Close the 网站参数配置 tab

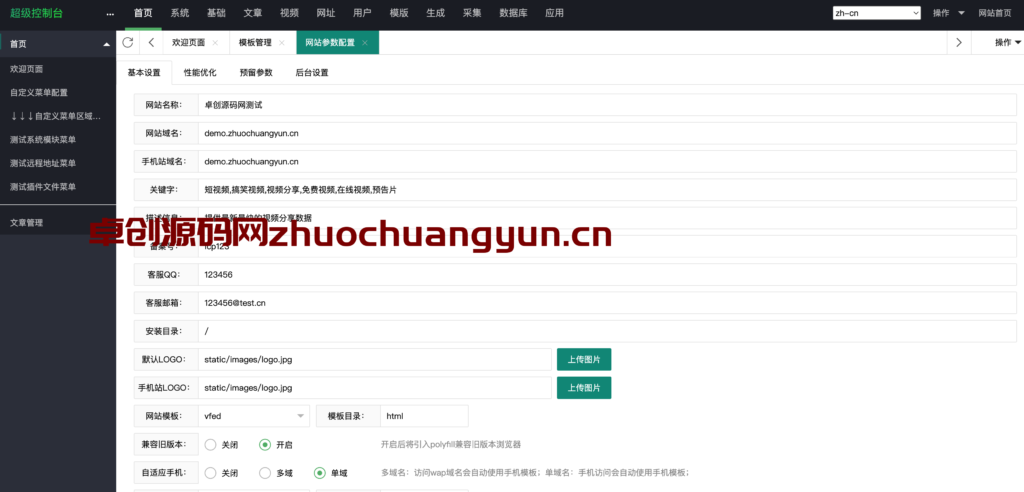[365, 42]
